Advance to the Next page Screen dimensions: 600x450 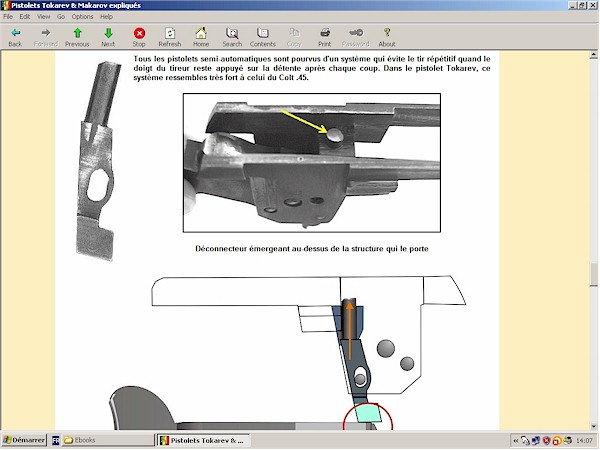click(x=108, y=37)
